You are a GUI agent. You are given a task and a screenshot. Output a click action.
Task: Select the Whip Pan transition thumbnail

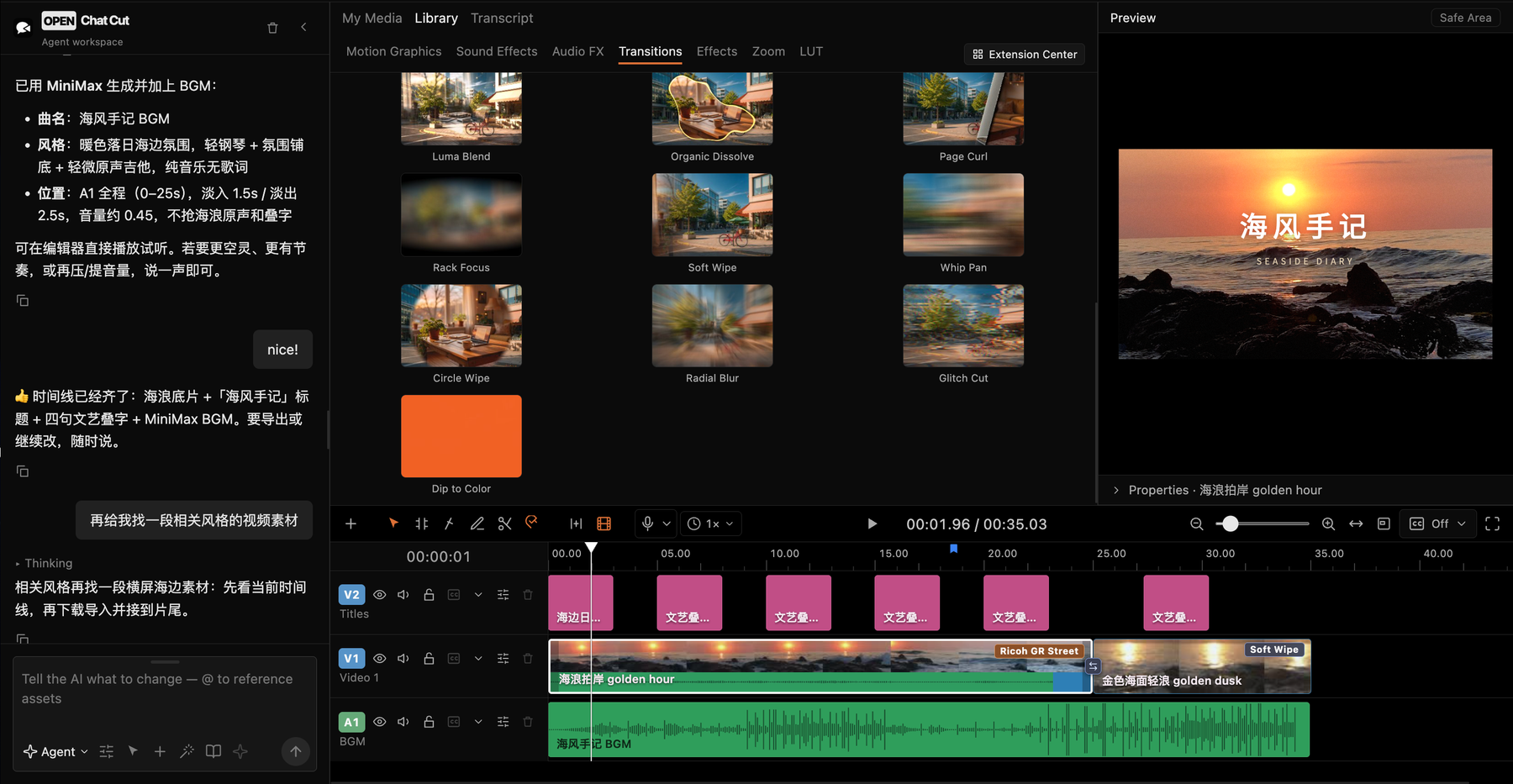click(963, 215)
